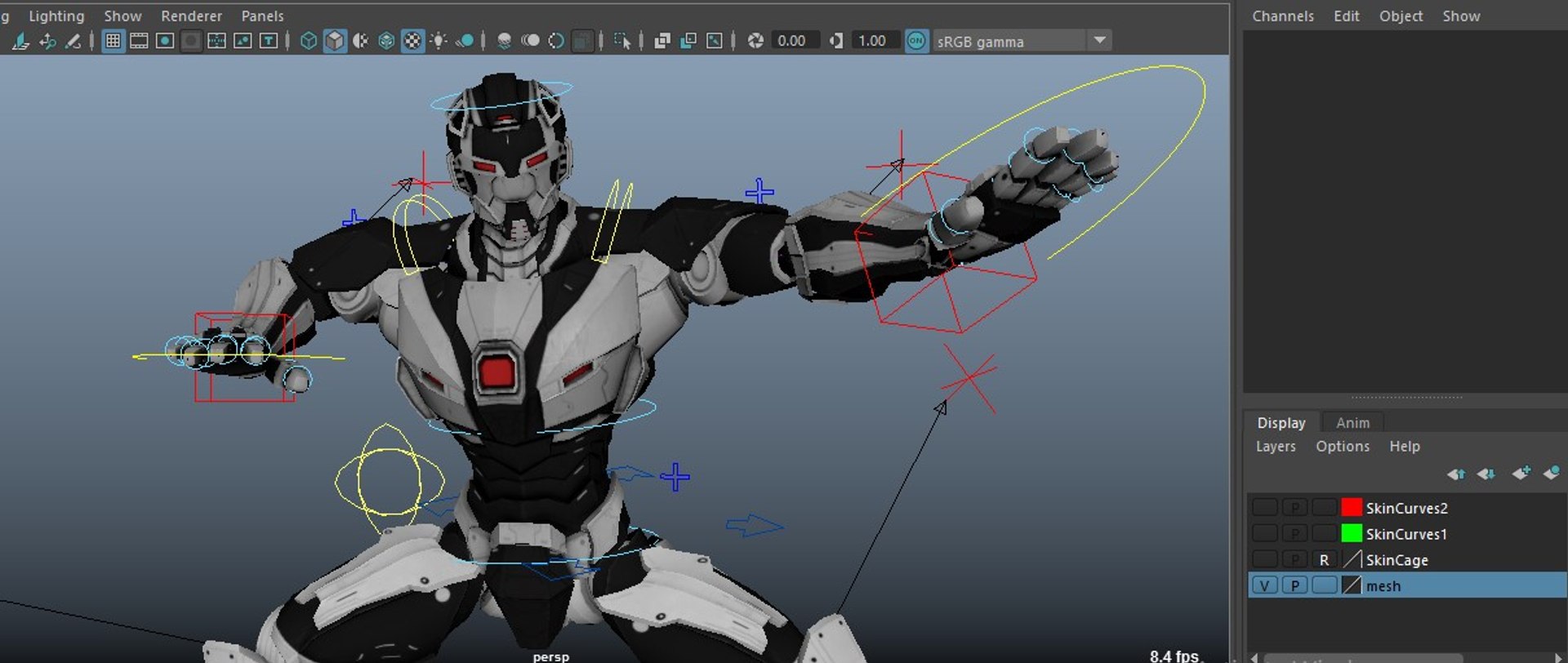The height and width of the screenshot is (663, 1568).
Task: Toggle the film gate display
Action: point(139,41)
